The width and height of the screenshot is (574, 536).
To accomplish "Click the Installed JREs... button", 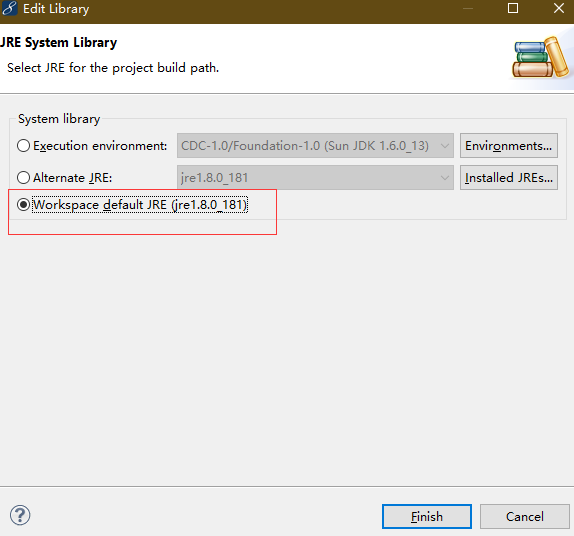I will coord(509,178).
